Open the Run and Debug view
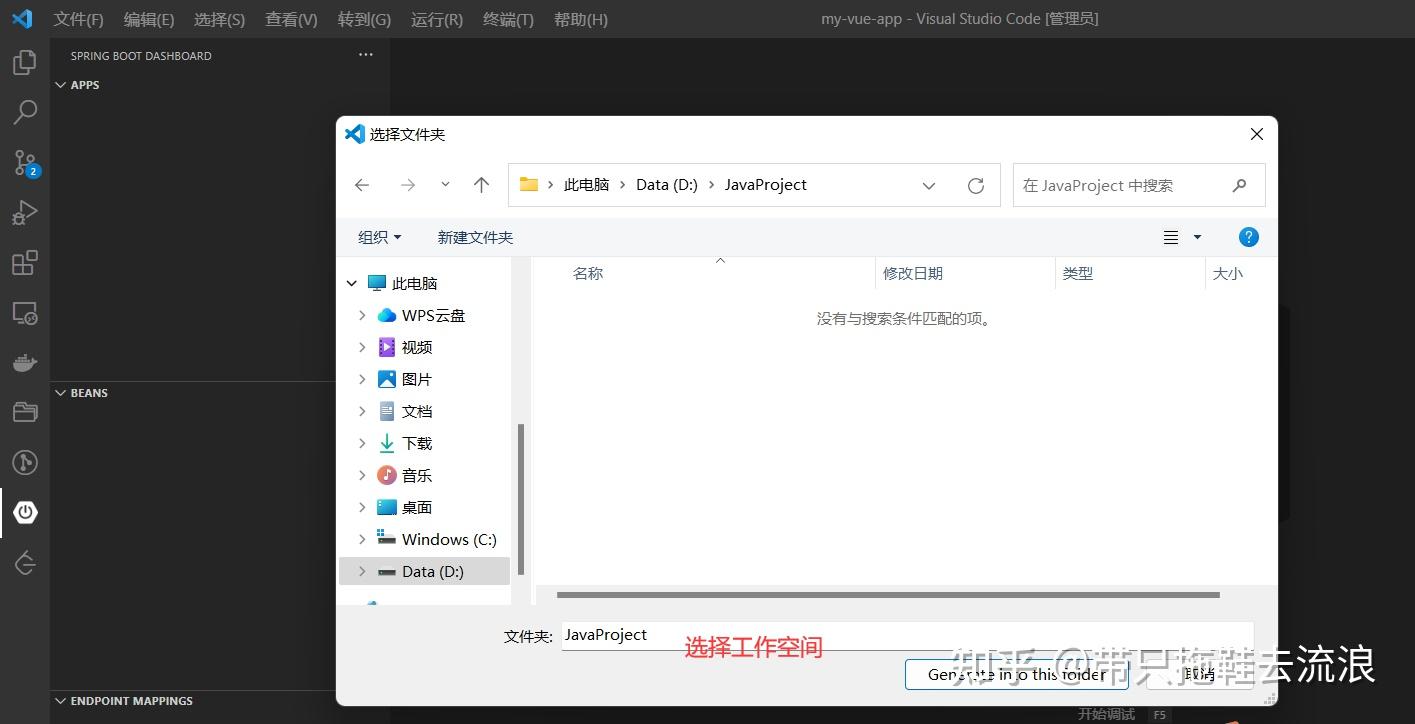This screenshot has height=724, width=1415. [x=25, y=212]
